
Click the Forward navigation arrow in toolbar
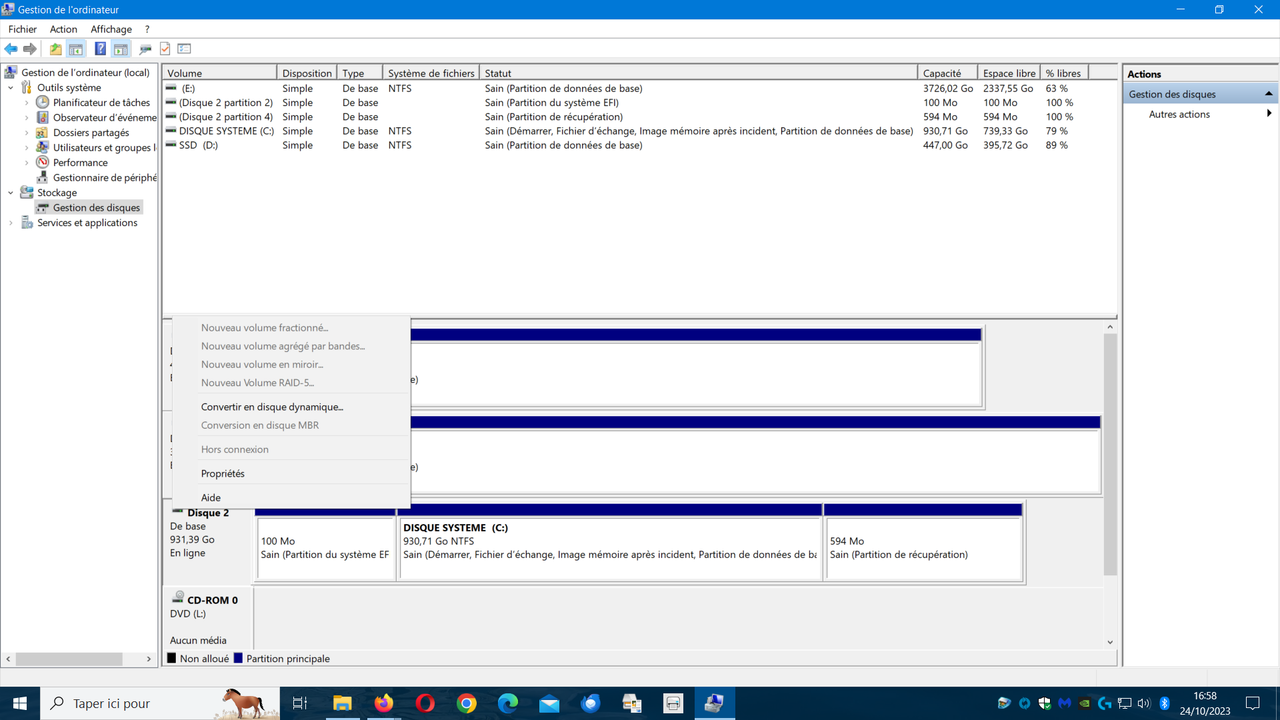pos(28,48)
